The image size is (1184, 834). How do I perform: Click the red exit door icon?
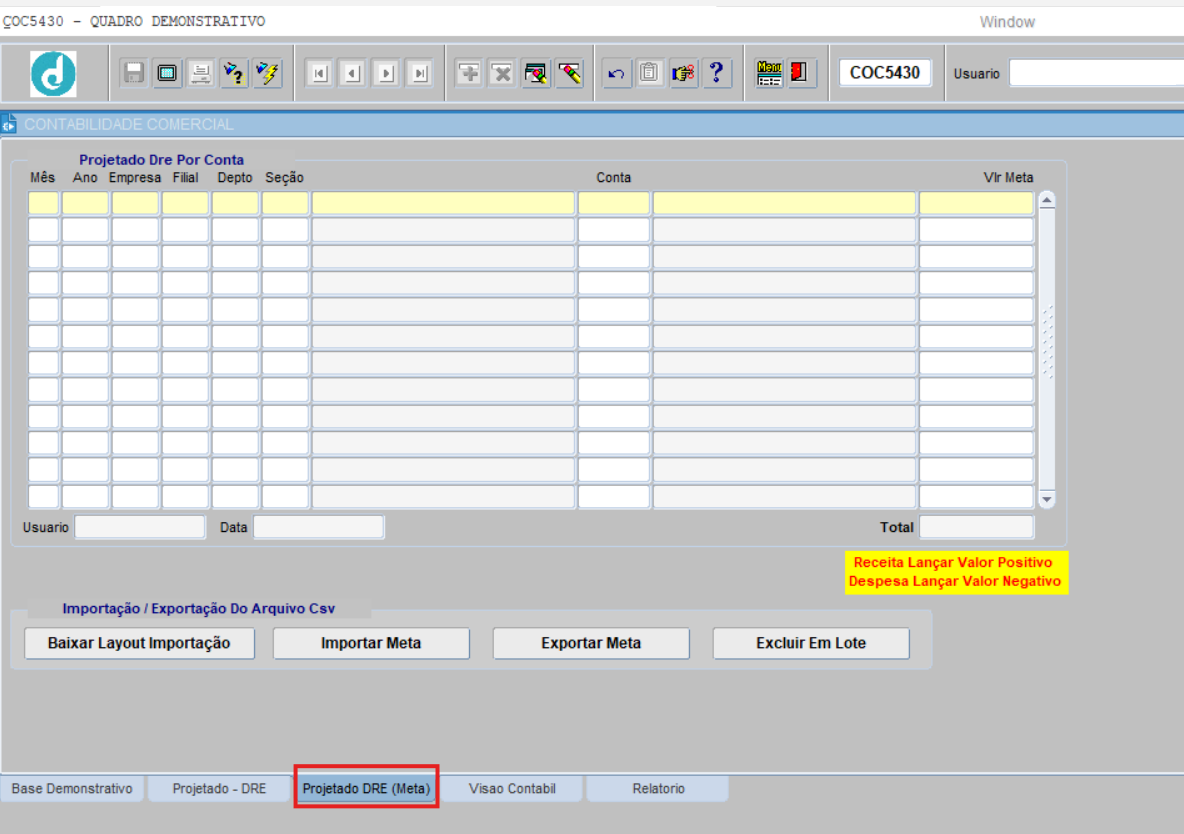tap(800, 73)
